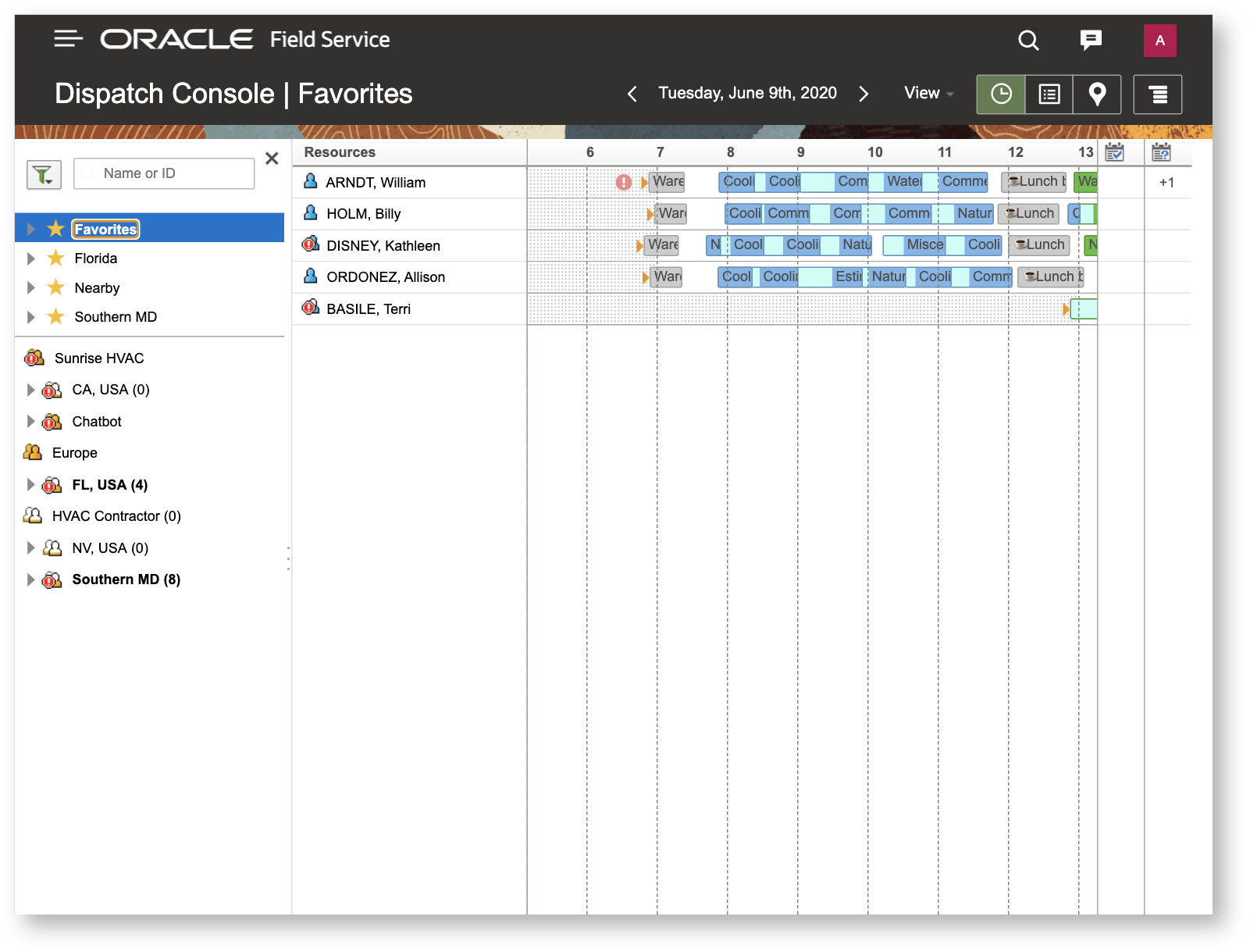Close the resource tree panel

coord(272,159)
